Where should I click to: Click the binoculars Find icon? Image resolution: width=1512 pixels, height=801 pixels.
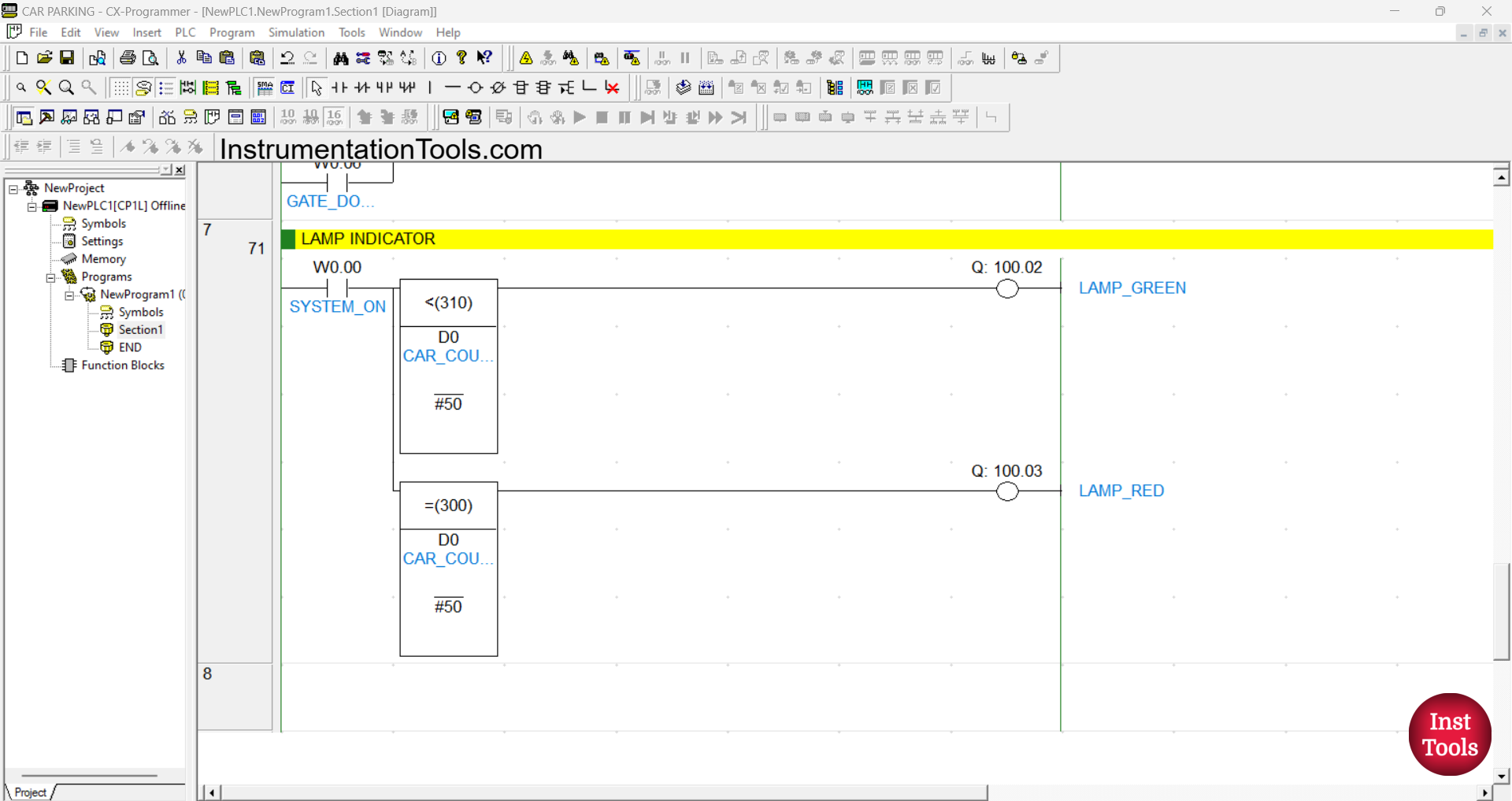tap(340, 58)
